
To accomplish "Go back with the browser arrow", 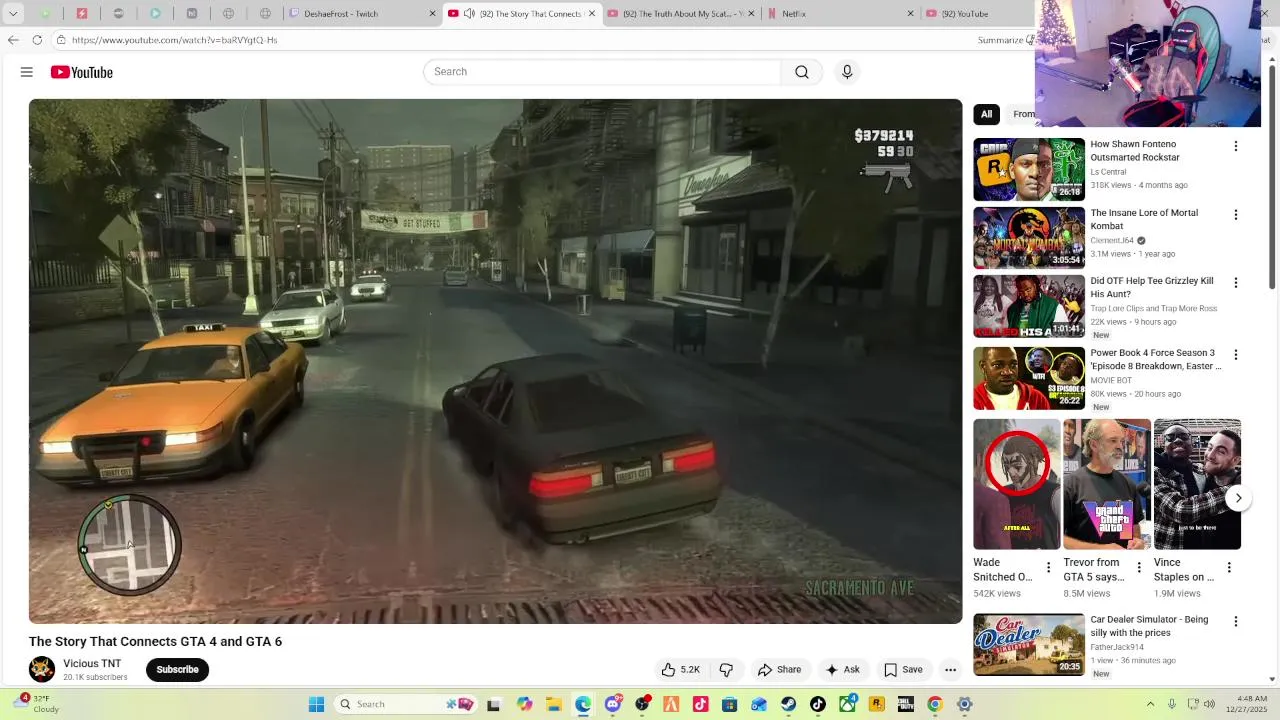I will point(13,40).
